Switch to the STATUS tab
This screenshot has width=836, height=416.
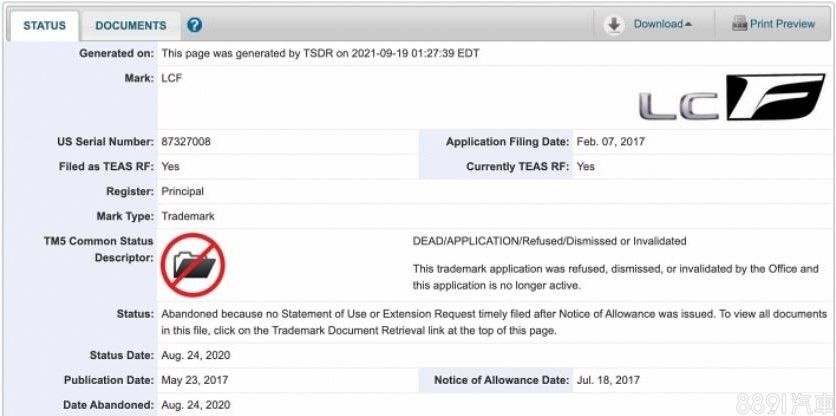44,25
